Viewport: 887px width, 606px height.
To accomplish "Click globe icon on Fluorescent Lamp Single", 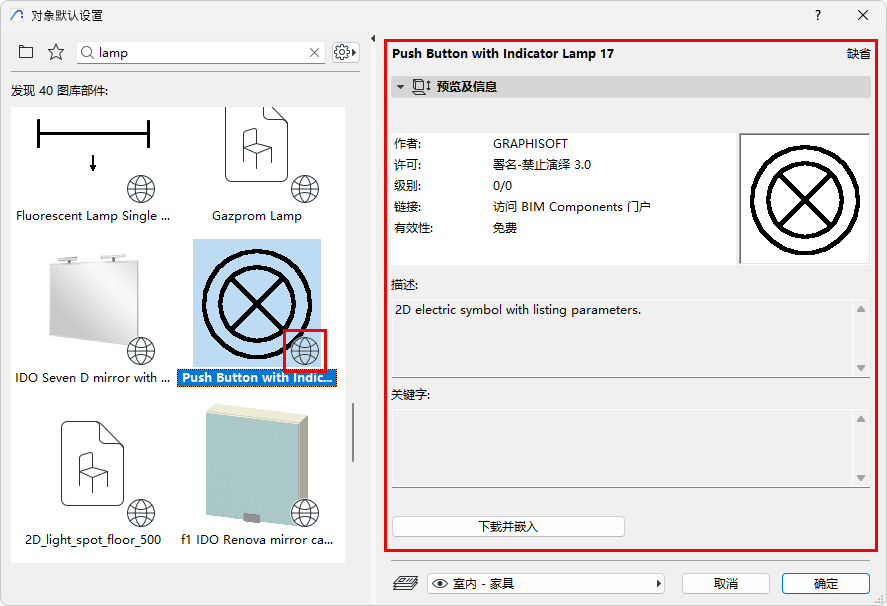I will [141, 189].
